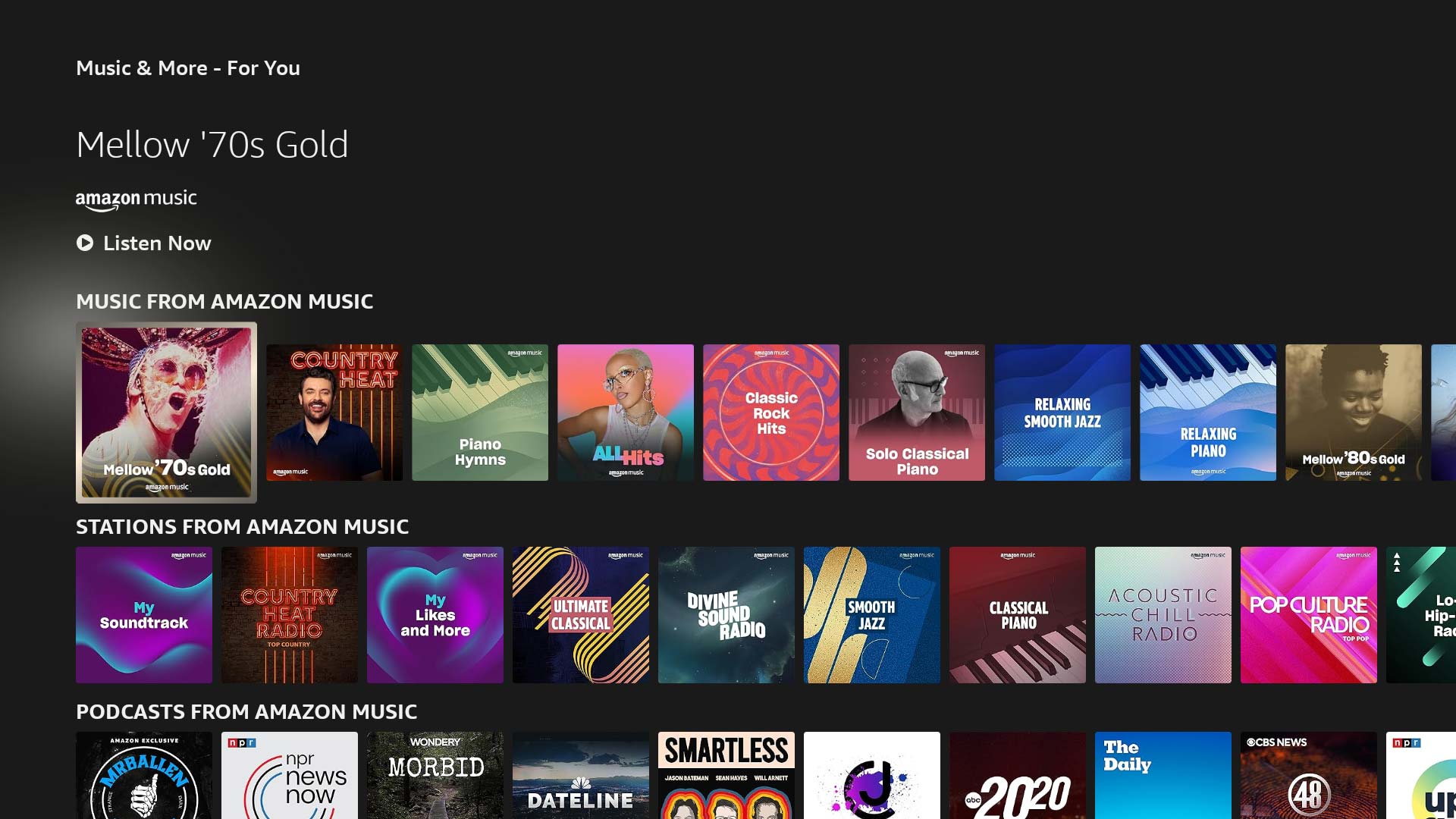This screenshot has width=1456, height=819.
Task: Open Relaxing Smooth Jazz playlist
Action: pyautogui.click(x=1062, y=413)
